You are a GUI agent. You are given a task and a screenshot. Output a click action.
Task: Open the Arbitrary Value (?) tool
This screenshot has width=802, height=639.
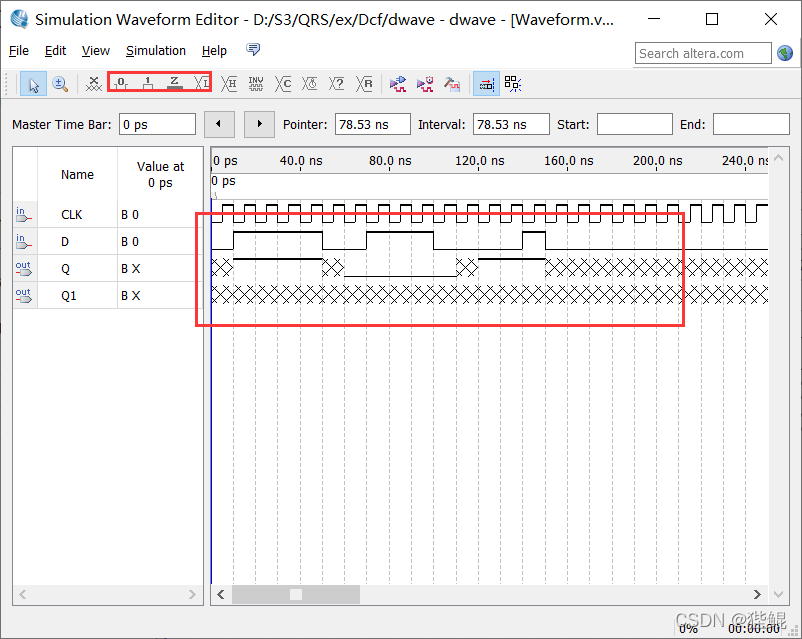click(337, 84)
